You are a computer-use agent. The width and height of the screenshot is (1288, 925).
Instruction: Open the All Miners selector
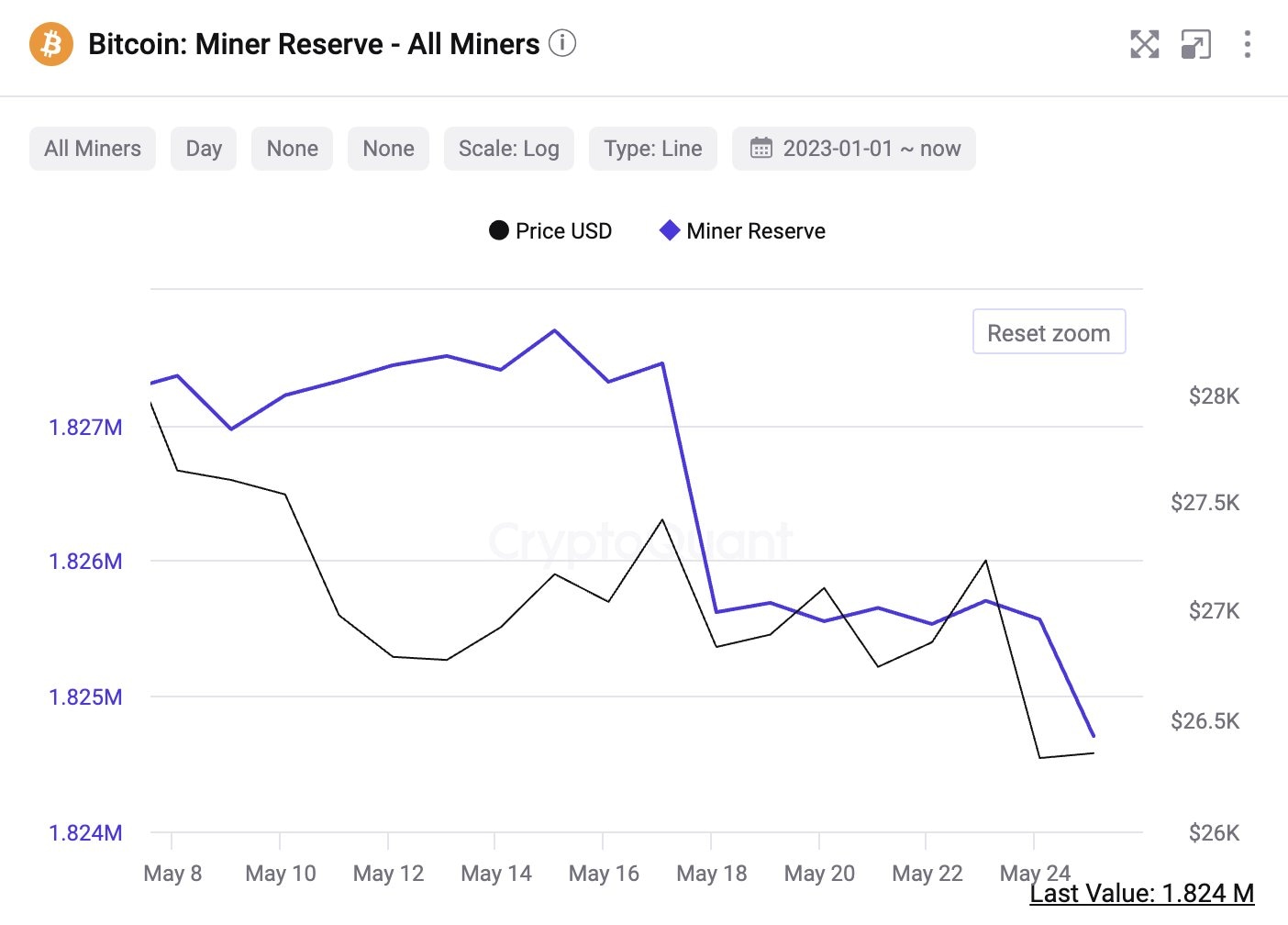point(92,148)
